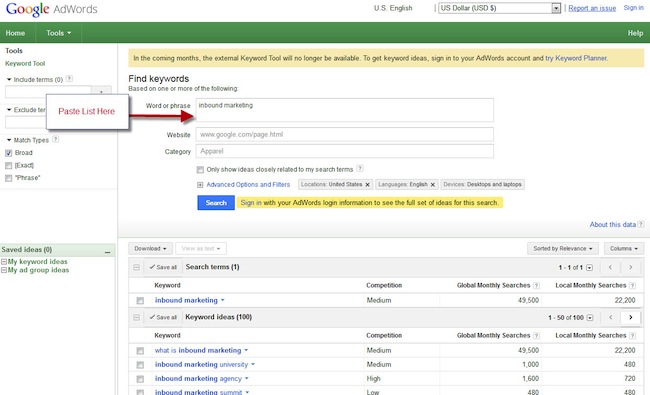The image size is (650, 395).
Task: Expand My ad group ideas tree node
Action: coord(4,270)
